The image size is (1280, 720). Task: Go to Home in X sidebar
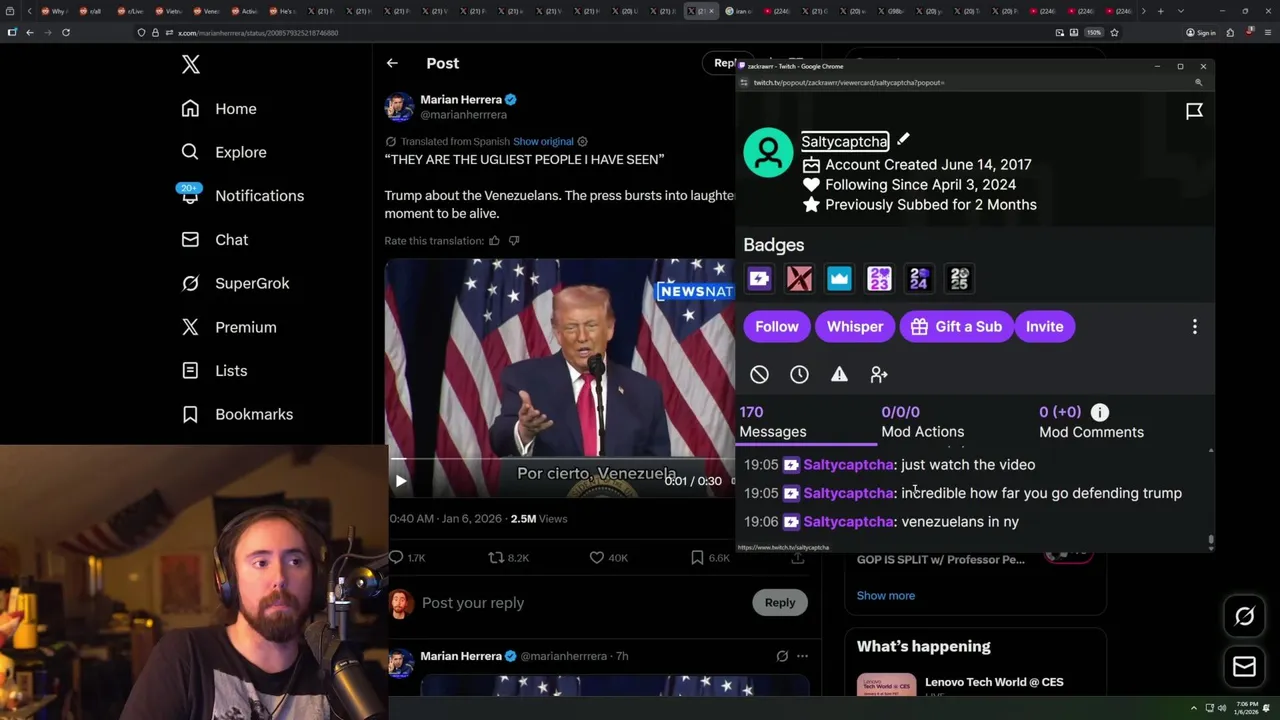point(219,109)
